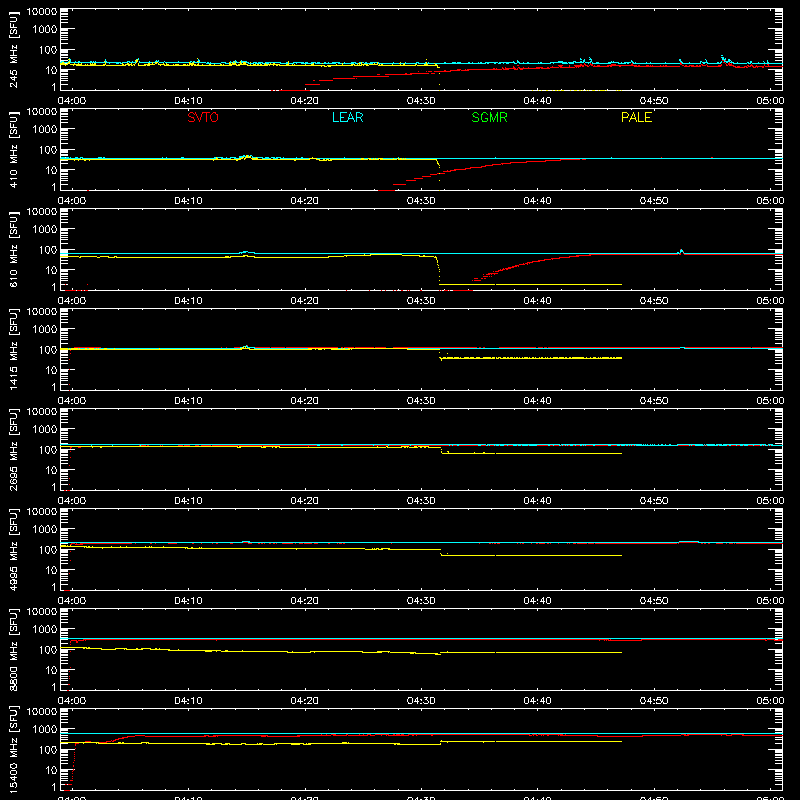Click the 04:20 tick below the 2695 MHz plot
The height and width of the screenshot is (800, 800).
point(305,501)
